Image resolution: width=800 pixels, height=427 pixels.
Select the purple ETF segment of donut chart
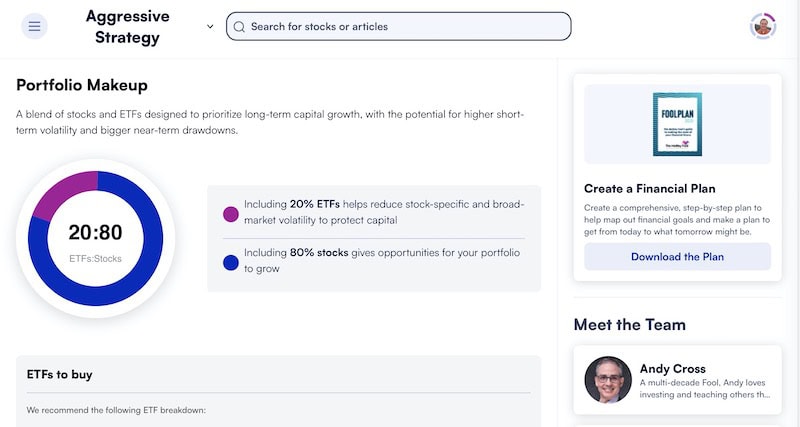[62, 194]
